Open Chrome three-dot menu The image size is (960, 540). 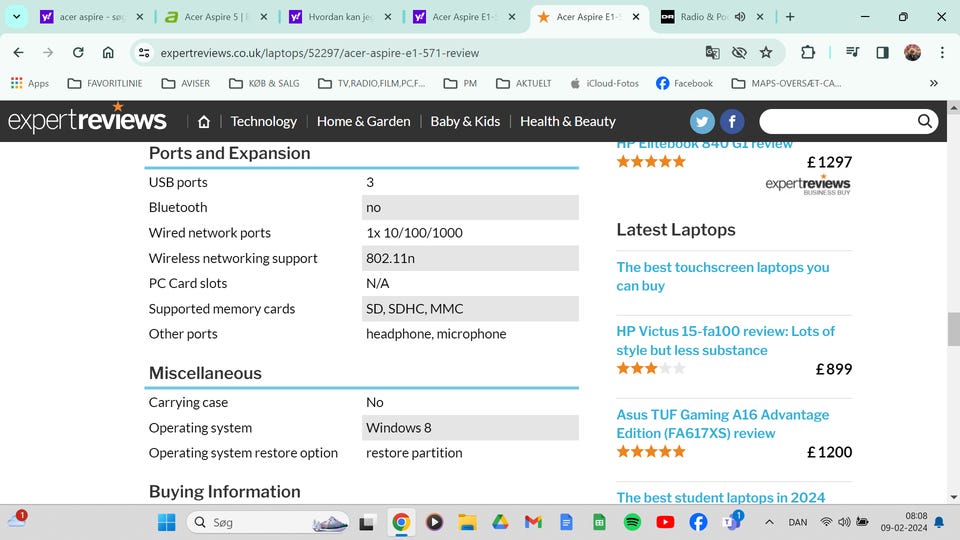pos(942,53)
